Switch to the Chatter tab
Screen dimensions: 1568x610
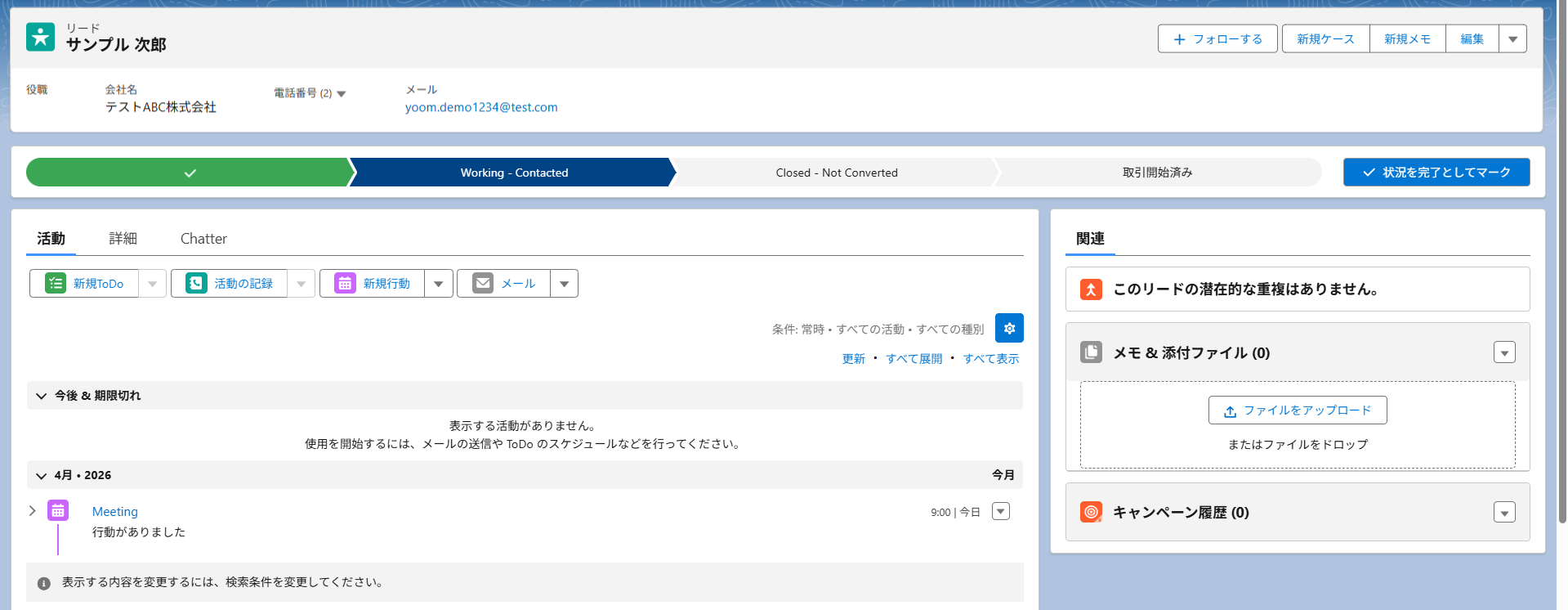point(203,239)
